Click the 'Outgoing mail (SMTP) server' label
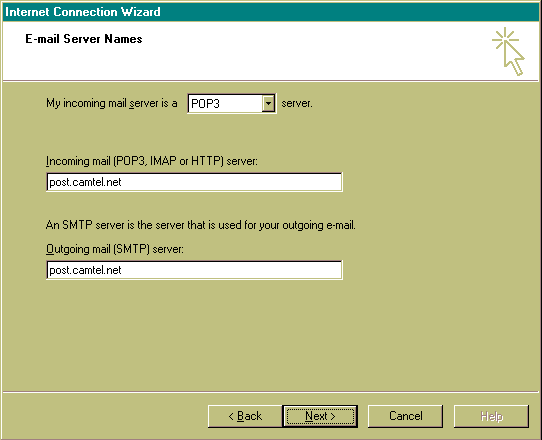Viewport: 542px width, 440px height. pos(115,249)
